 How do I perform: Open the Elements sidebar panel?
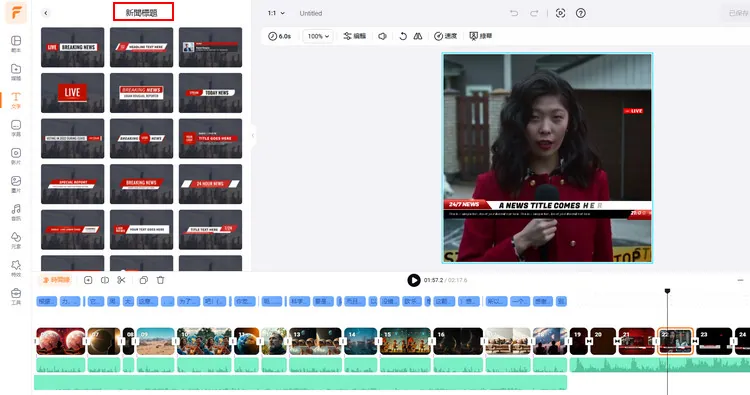16,240
